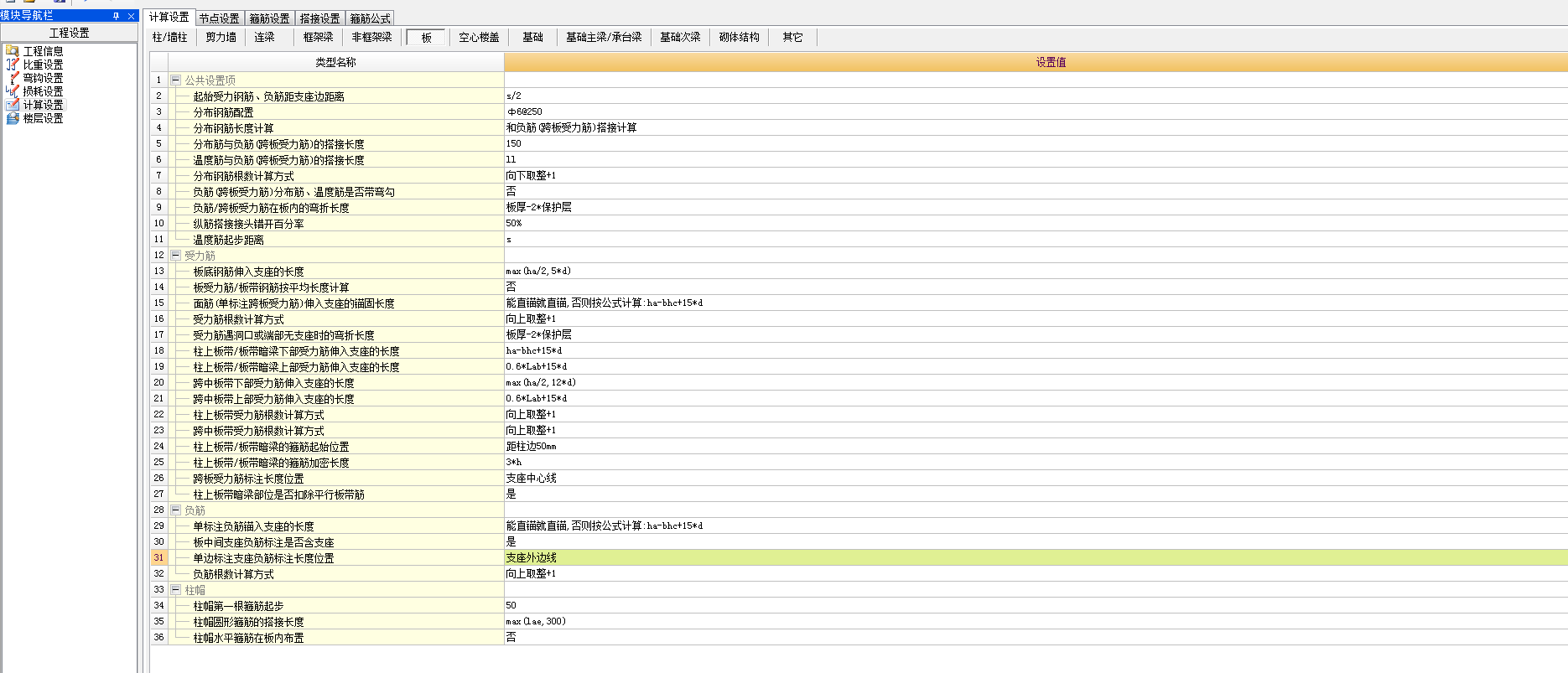Select the 连梁 component button
The image size is (1568, 673).
click(265, 37)
